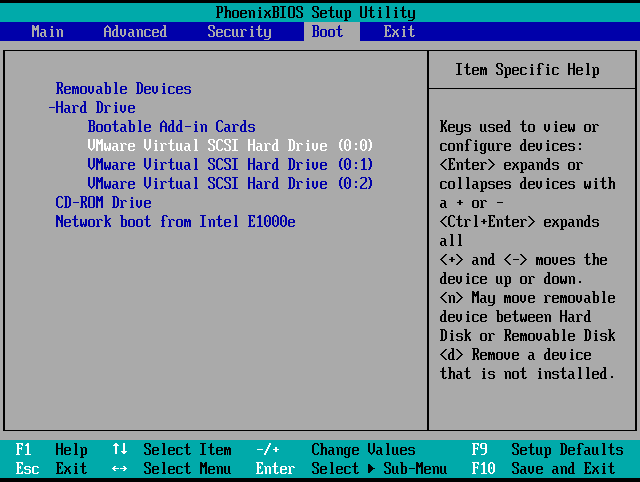Select VMware Virtual SCSI Hard Drive (0:2)

pos(230,184)
